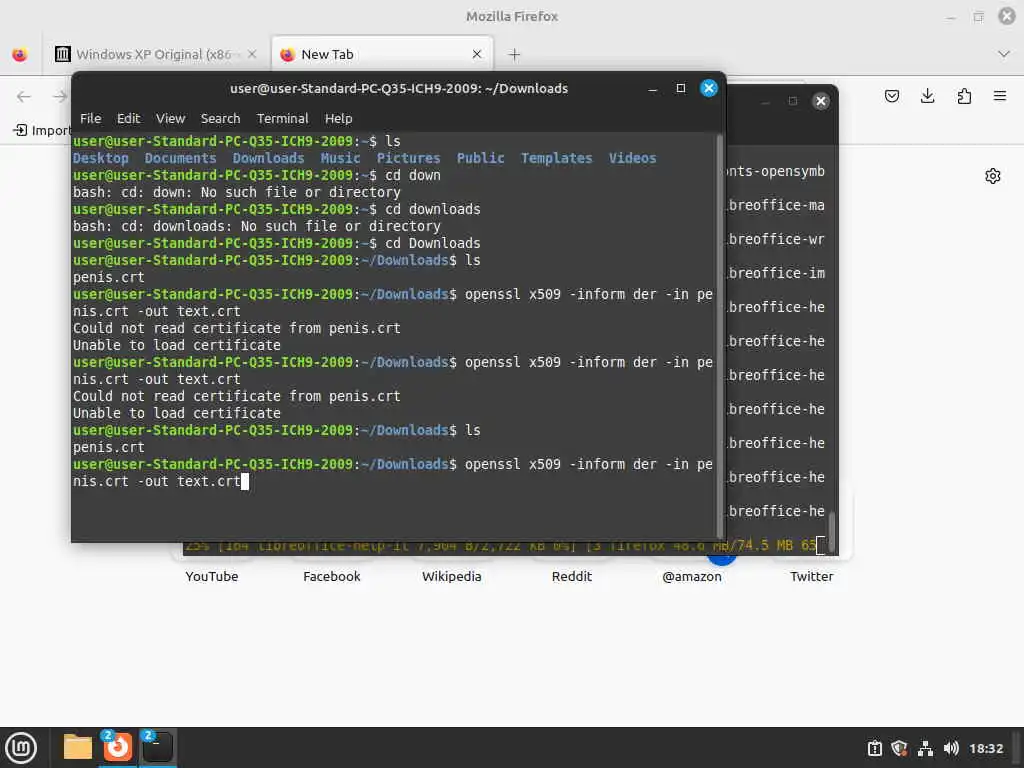Maximize the Downloads terminal window
This screenshot has width=1024, height=768.
click(x=680, y=88)
